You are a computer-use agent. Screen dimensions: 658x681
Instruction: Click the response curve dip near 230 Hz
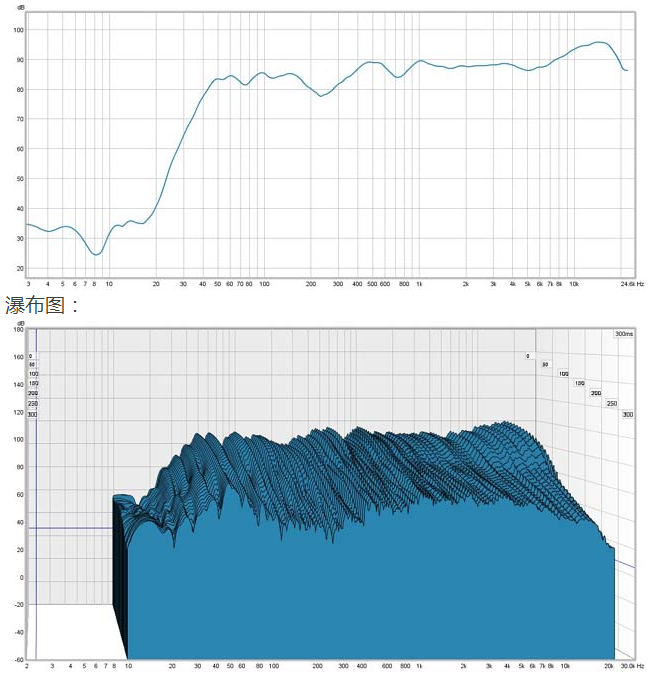[321, 96]
